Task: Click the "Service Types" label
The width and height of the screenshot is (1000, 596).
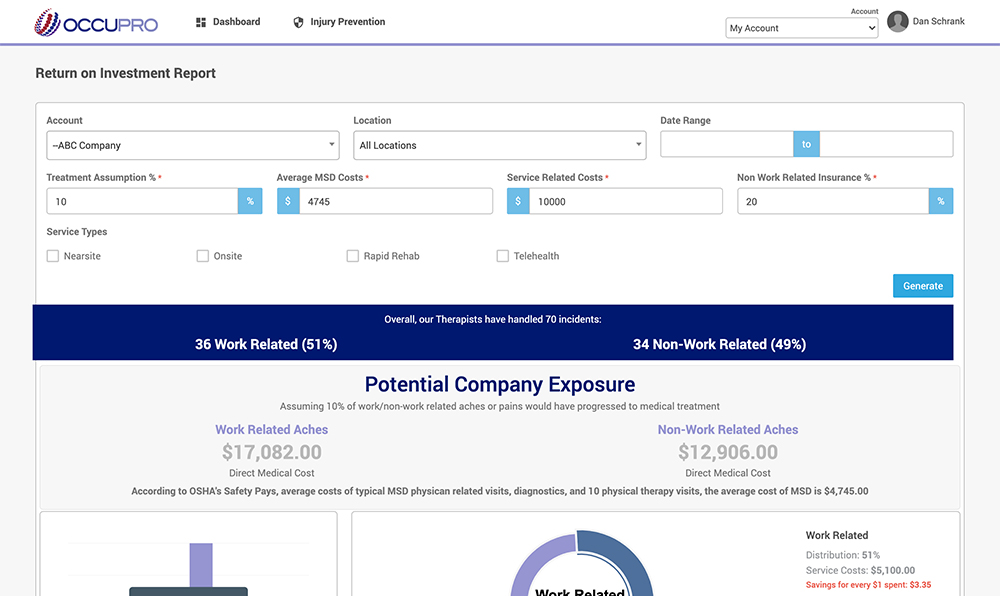Action: click(77, 232)
